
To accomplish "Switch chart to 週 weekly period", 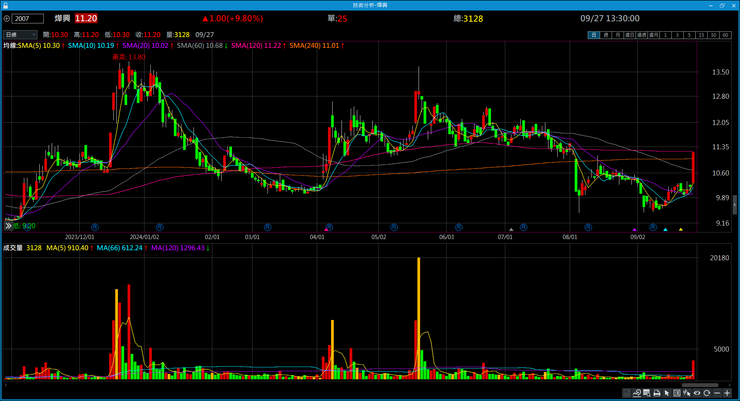I will (606, 35).
